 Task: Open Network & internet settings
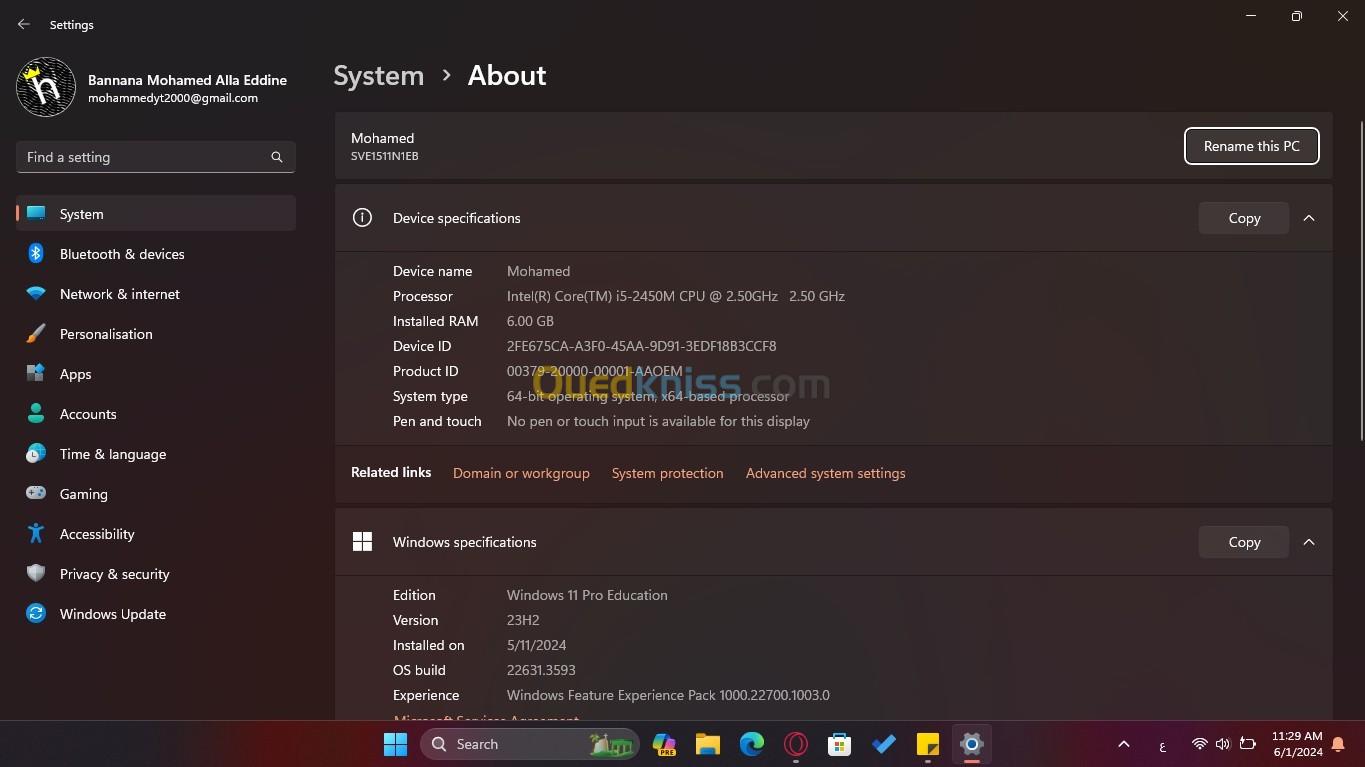point(156,294)
